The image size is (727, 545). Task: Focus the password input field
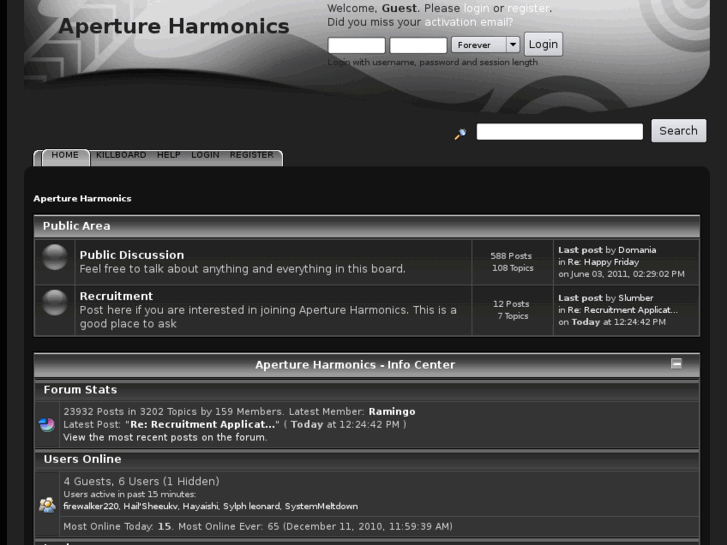tap(418, 45)
